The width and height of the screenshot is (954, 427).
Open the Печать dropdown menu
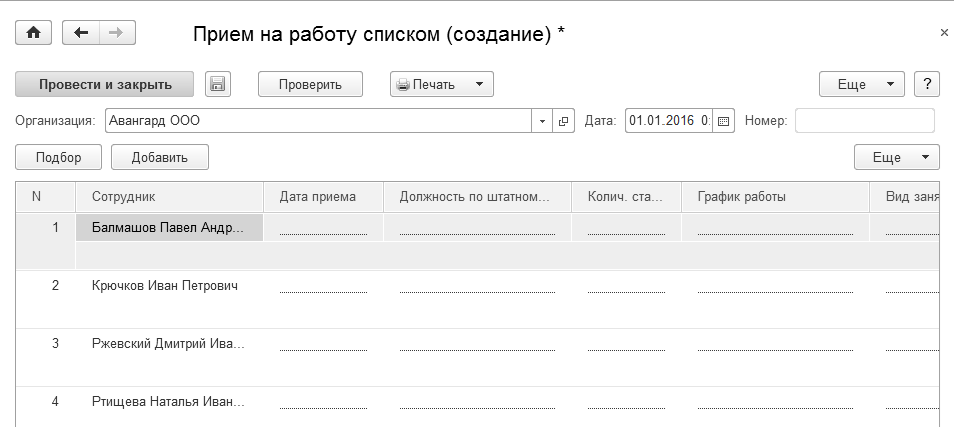click(441, 84)
